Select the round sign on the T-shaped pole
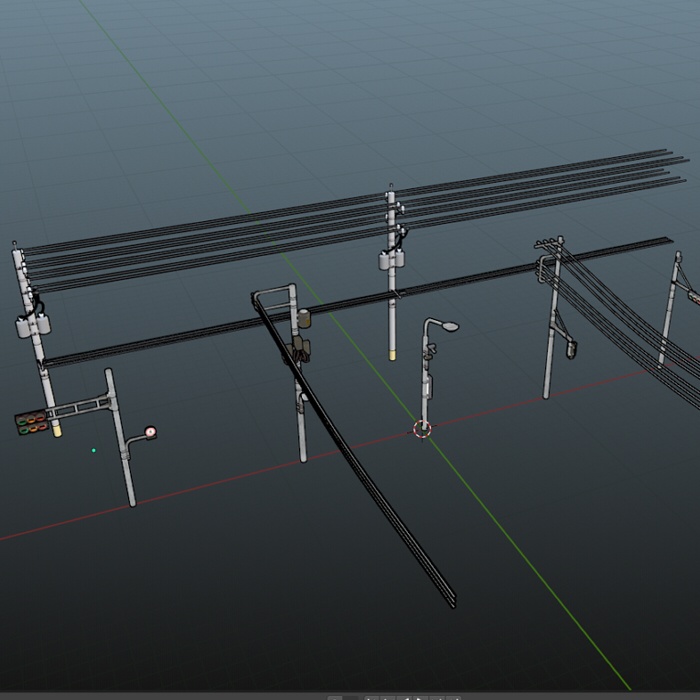Viewport: 700px width, 700px height. (151, 432)
